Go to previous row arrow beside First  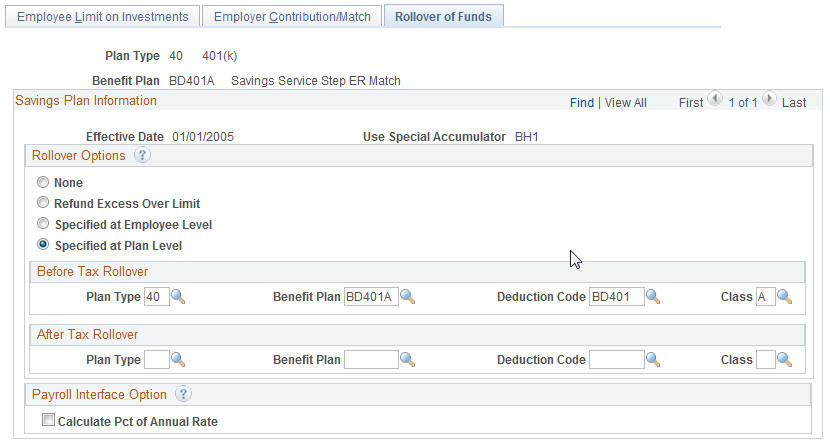715,99
